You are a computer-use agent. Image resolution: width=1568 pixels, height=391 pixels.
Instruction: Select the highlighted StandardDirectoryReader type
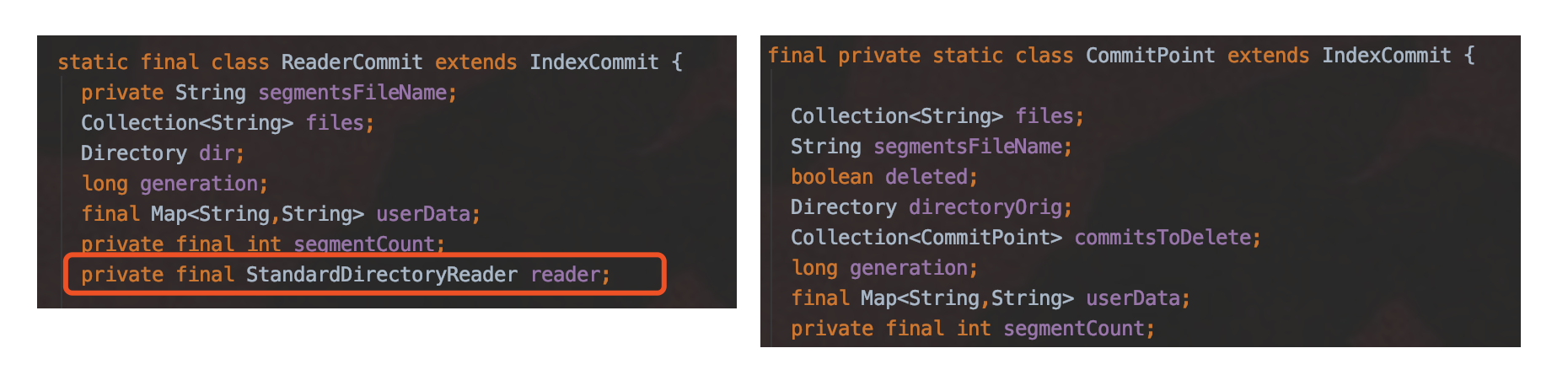click(382, 275)
